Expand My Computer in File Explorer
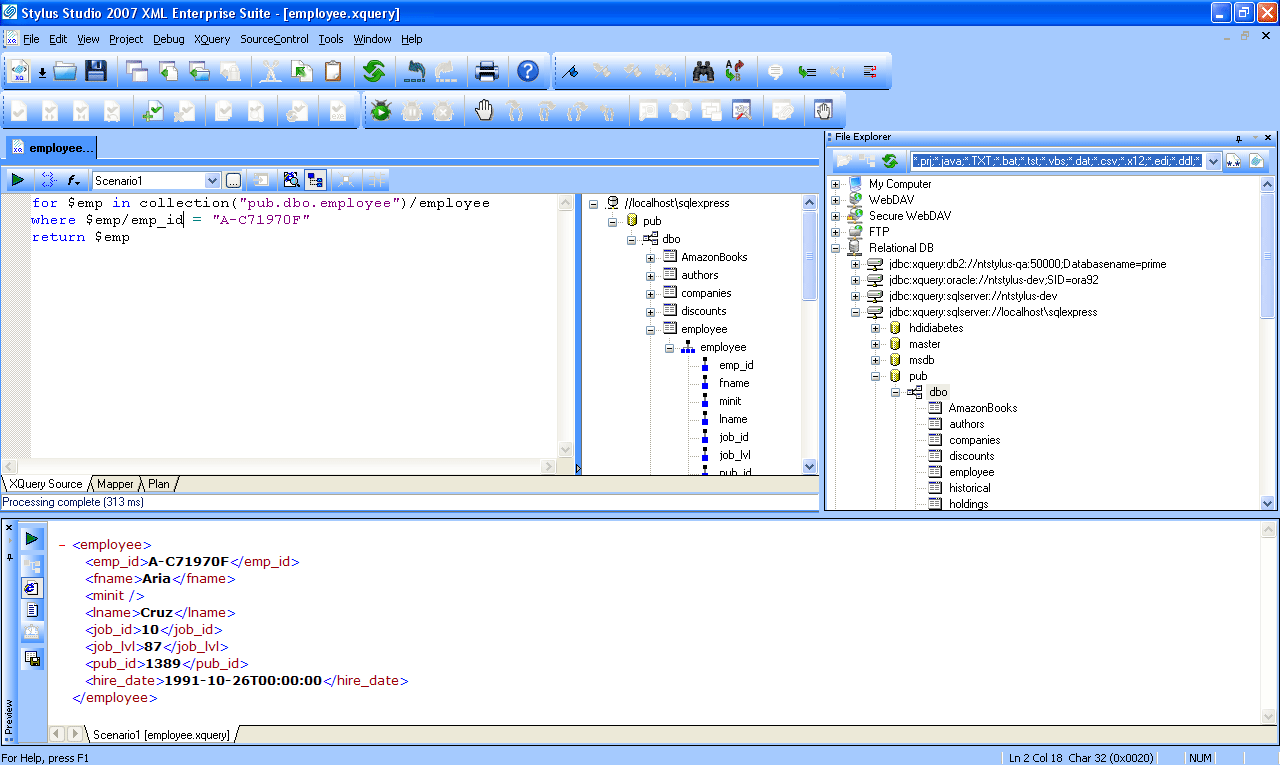The width and height of the screenshot is (1280, 765). click(836, 184)
